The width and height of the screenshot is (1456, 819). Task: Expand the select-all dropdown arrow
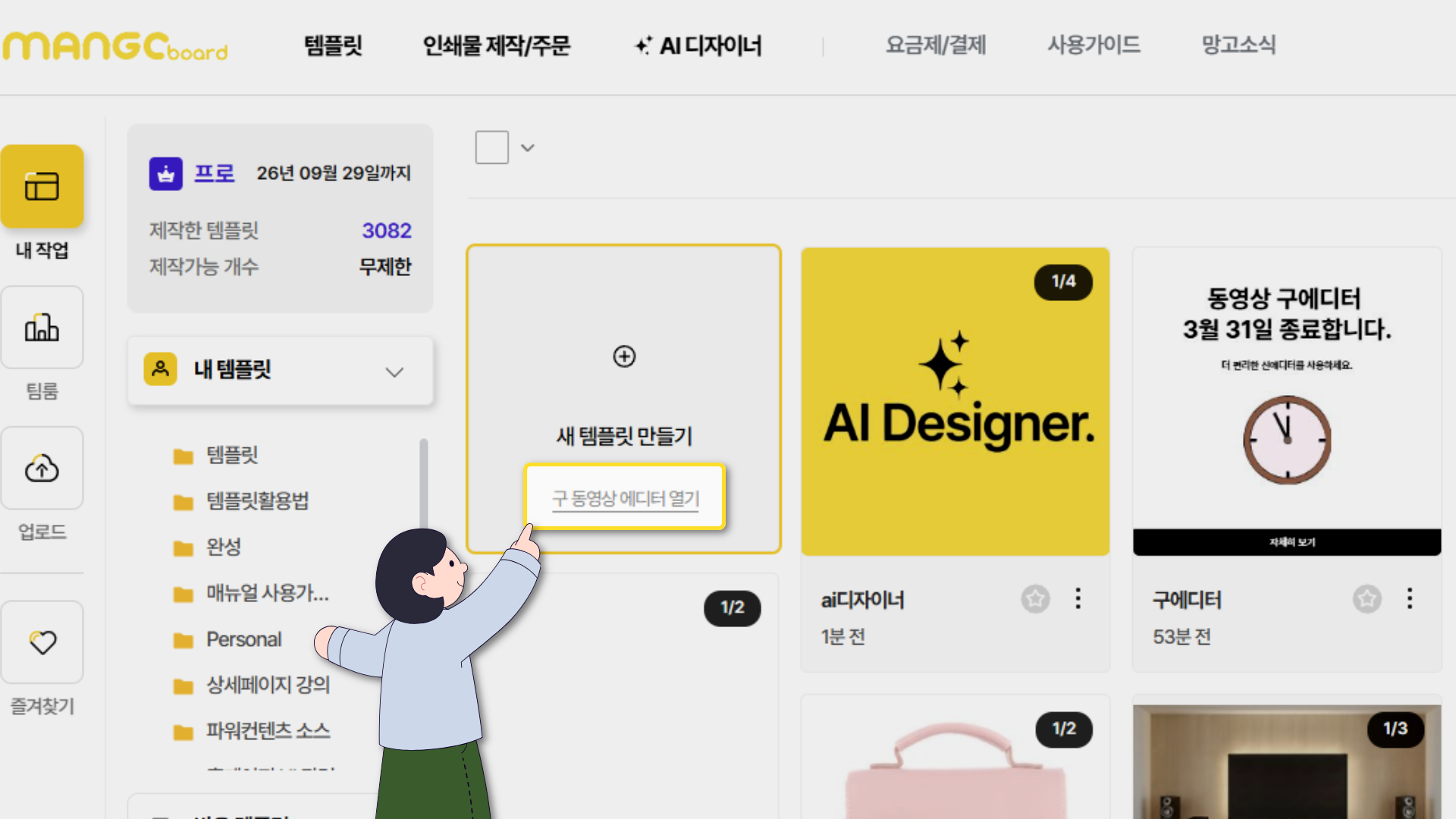(x=528, y=148)
